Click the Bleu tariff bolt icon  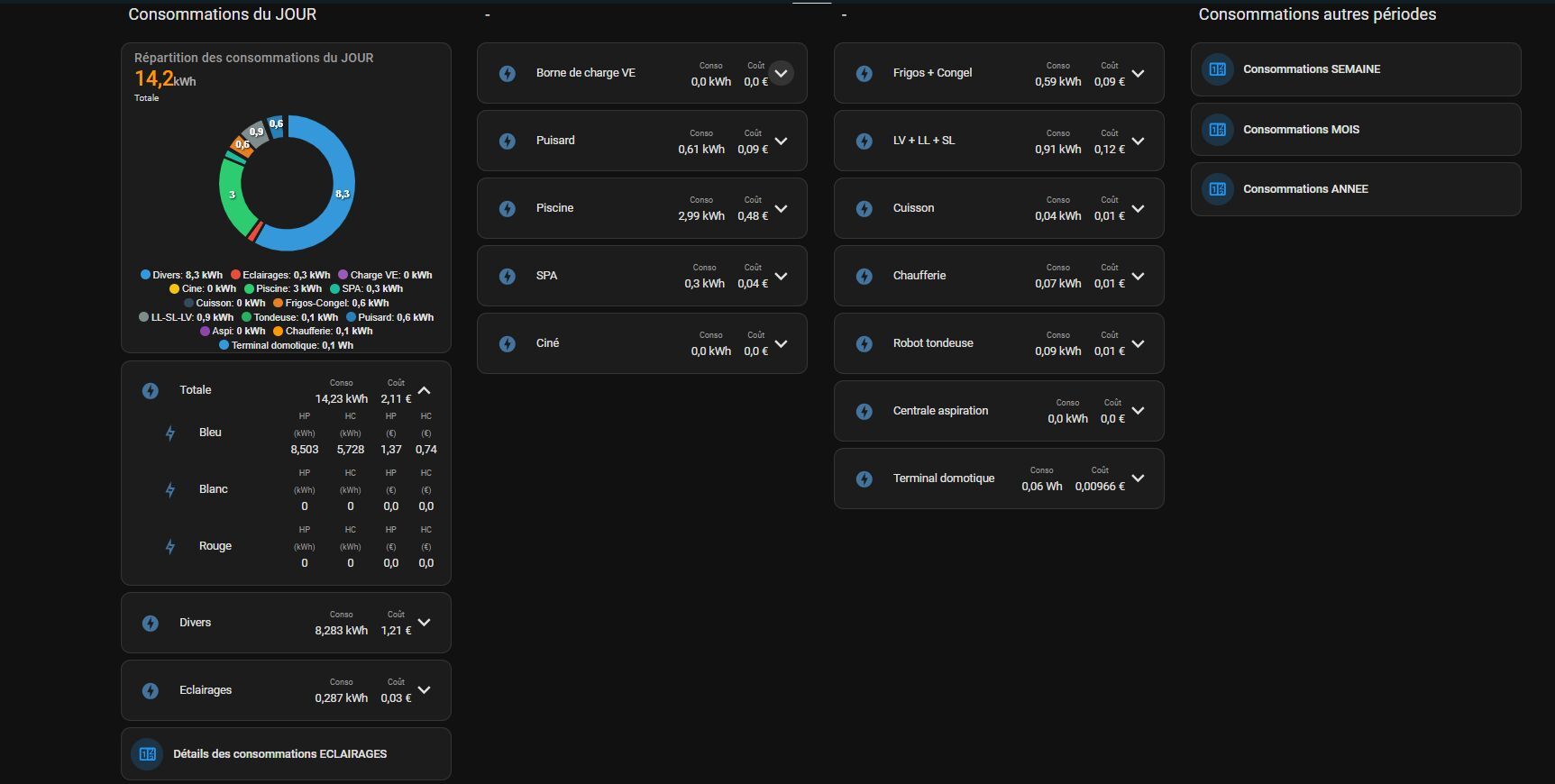click(x=170, y=433)
